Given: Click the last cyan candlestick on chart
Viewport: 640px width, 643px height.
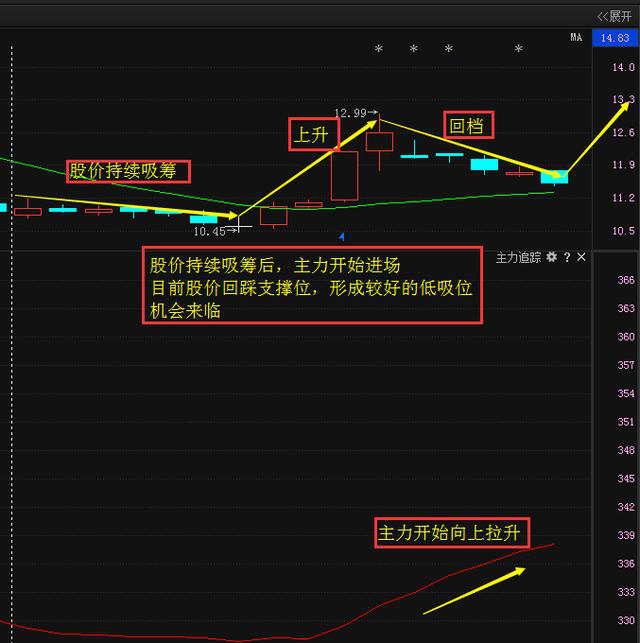Looking at the screenshot, I should (554, 177).
